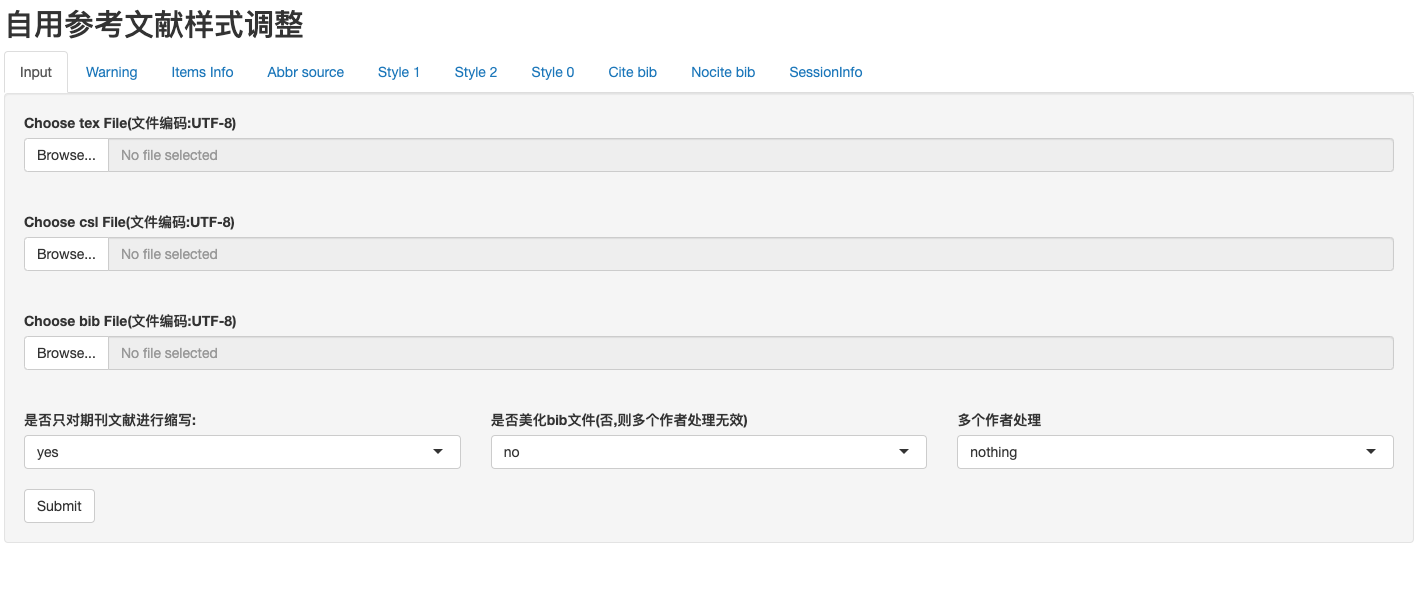
Task: Click the bib file name field
Action: tap(751, 353)
